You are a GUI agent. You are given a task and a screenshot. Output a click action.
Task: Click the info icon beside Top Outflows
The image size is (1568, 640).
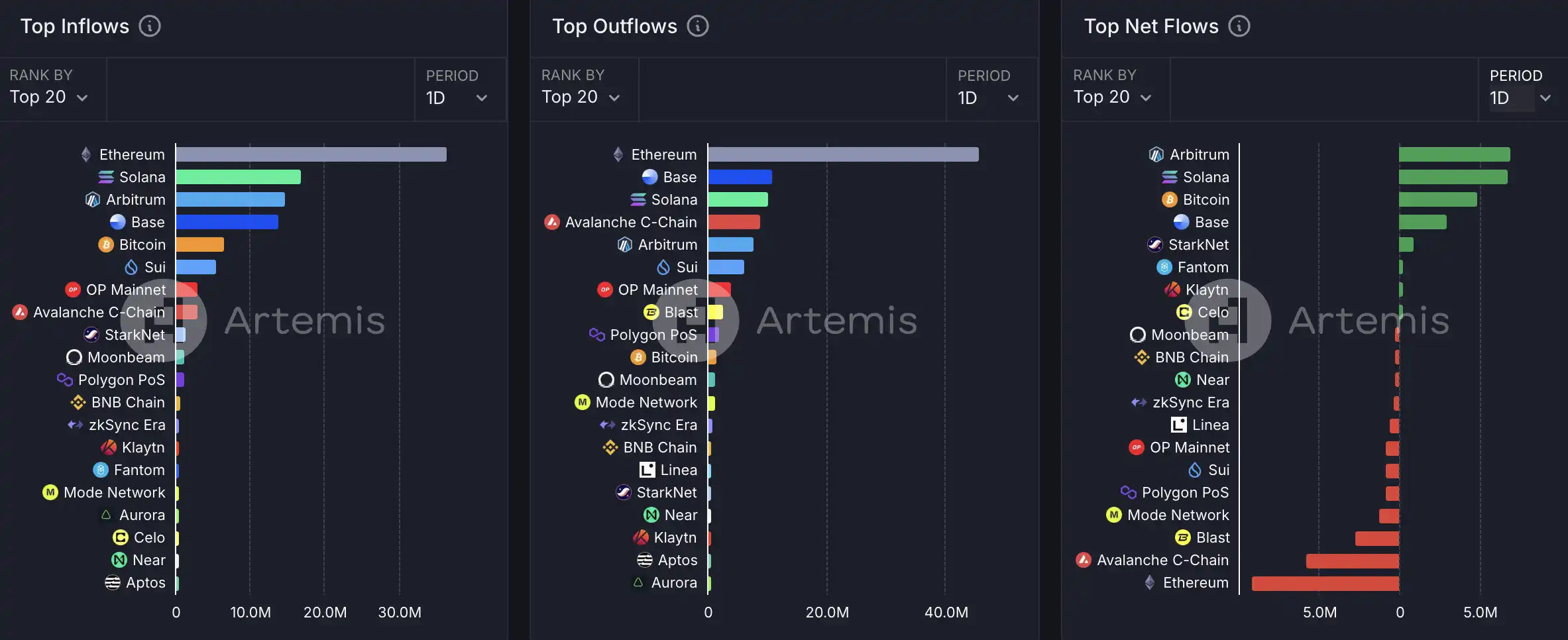coord(697,27)
